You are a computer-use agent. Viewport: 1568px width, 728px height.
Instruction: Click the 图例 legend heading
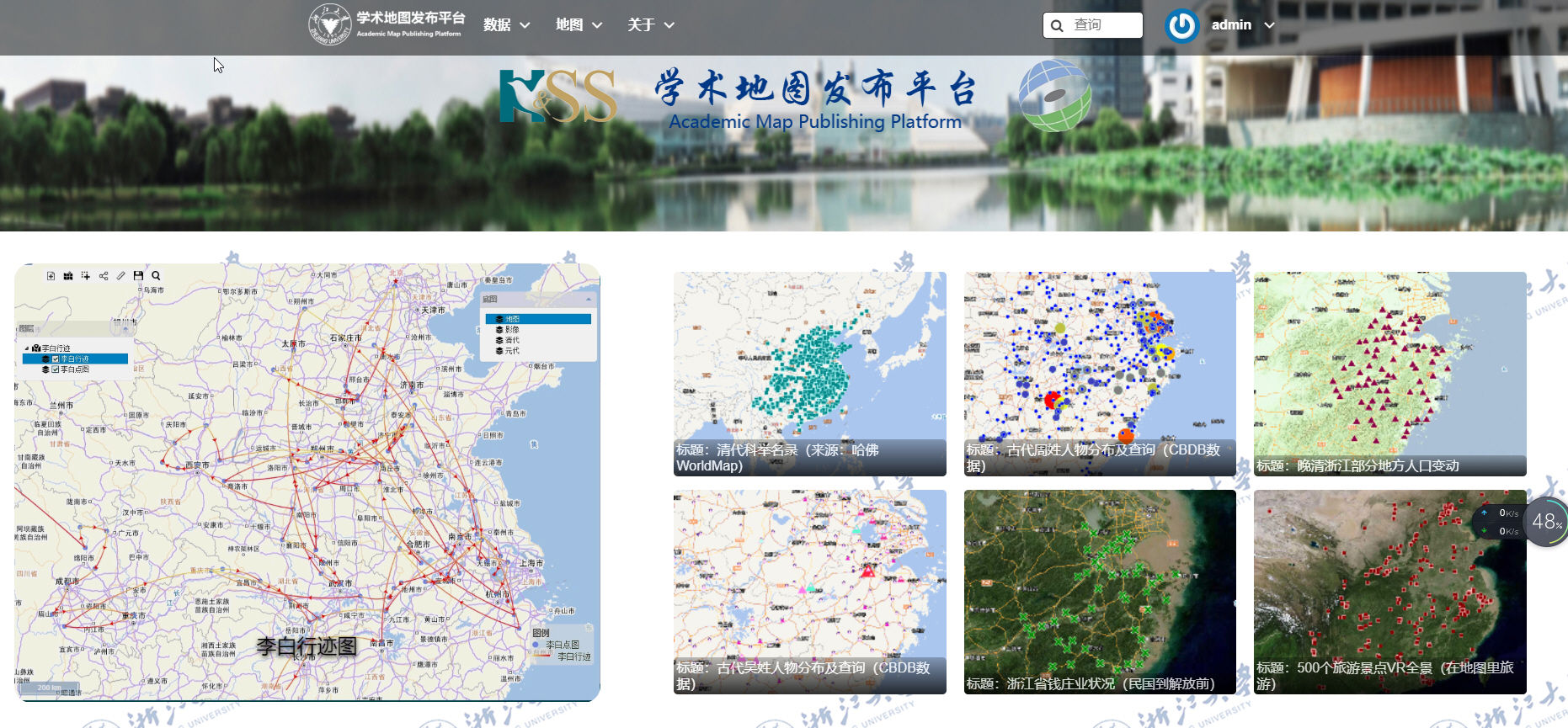(541, 633)
